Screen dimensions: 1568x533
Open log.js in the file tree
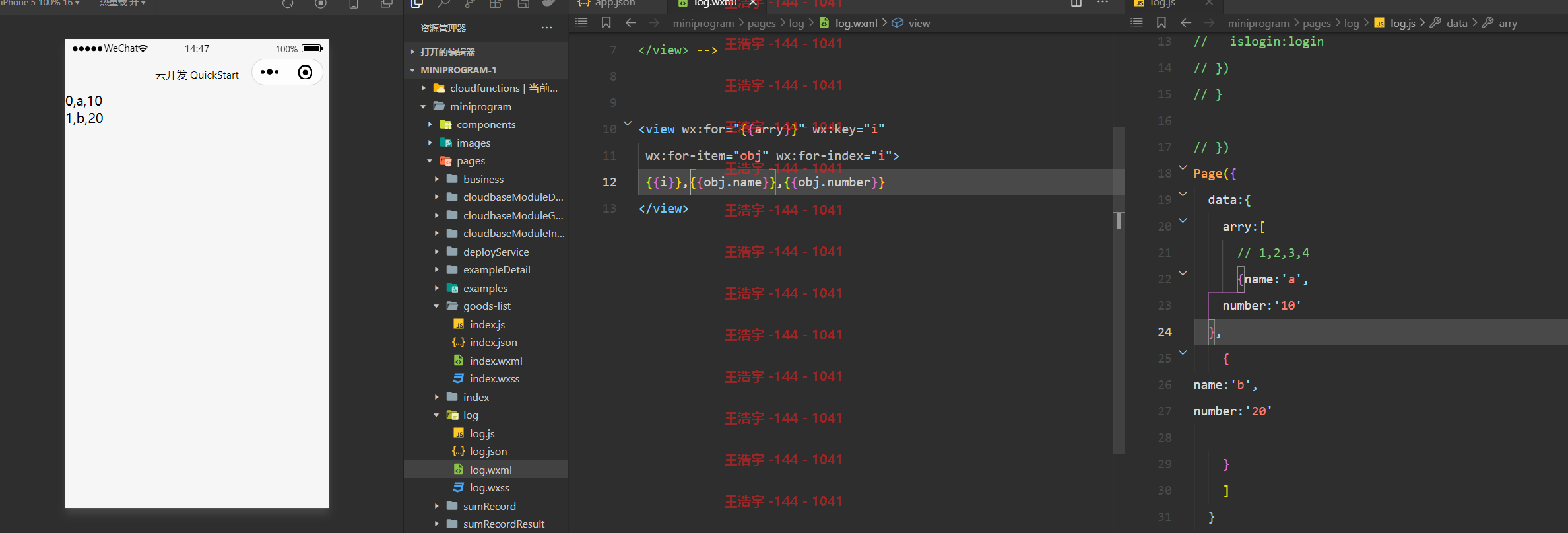click(486, 433)
